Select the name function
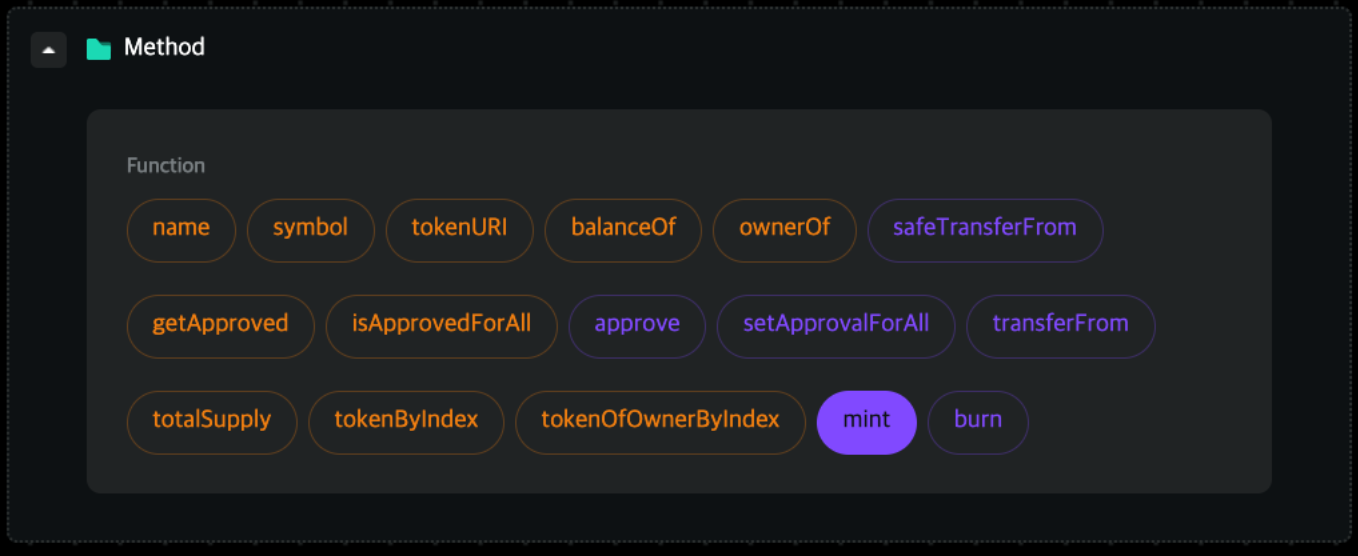Image resolution: width=1358 pixels, height=556 pixels. coord(181,228)
